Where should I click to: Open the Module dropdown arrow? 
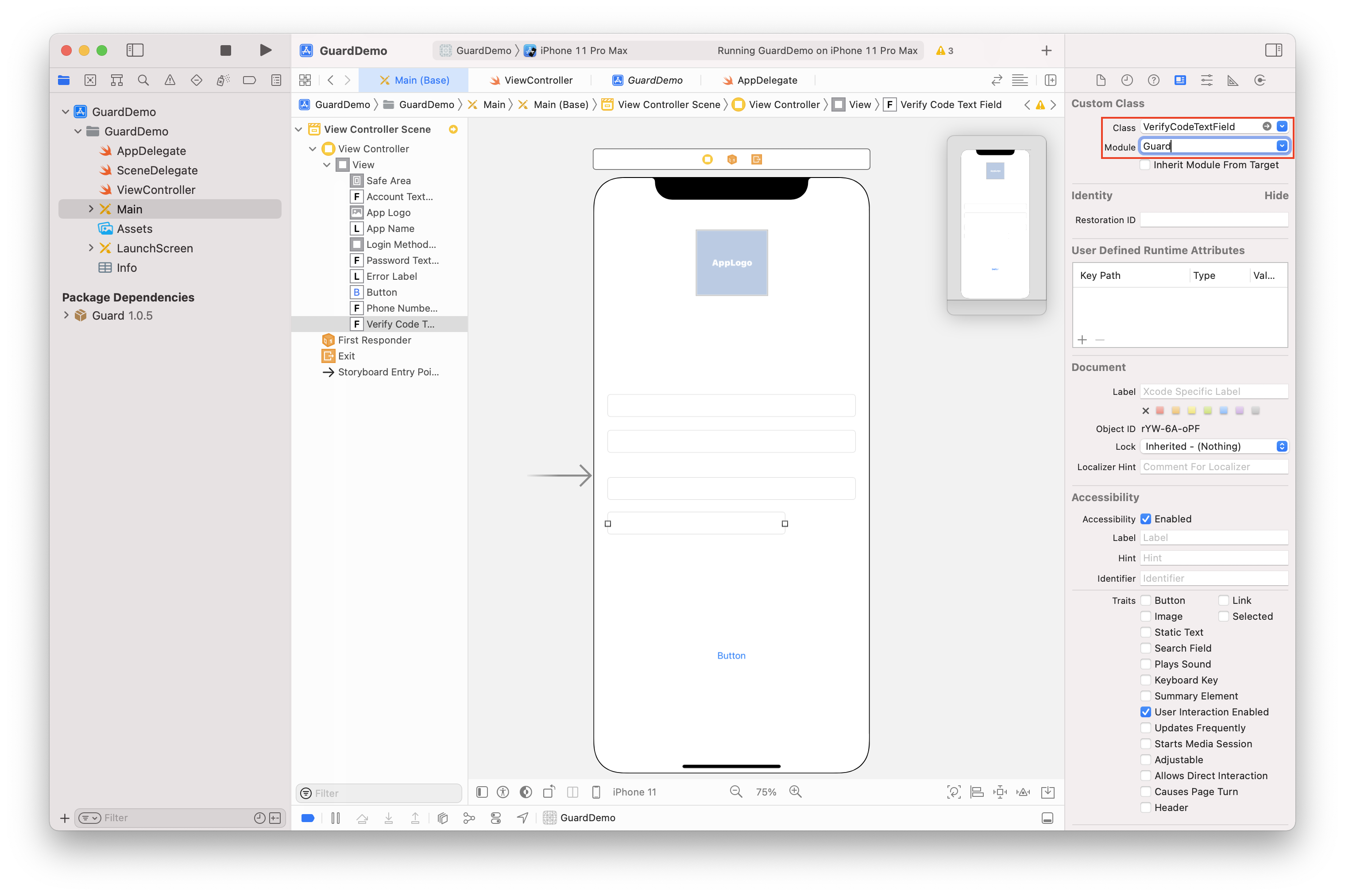point(1282,146)
